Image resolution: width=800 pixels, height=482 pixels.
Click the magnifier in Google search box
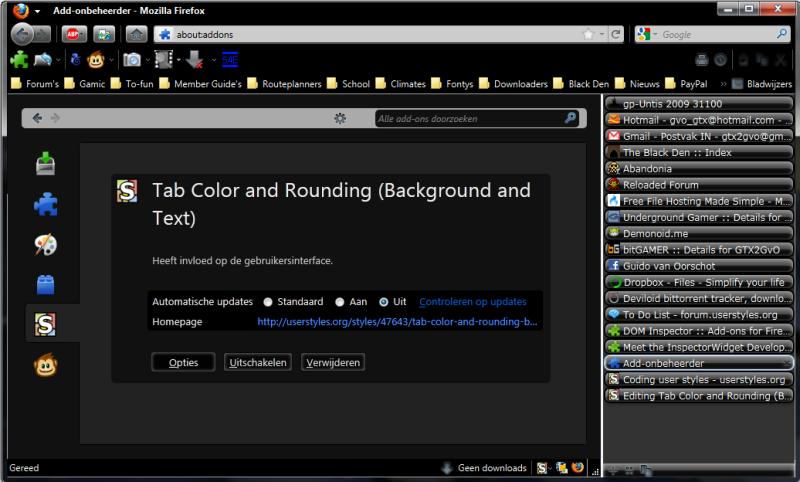click(781, 34)
